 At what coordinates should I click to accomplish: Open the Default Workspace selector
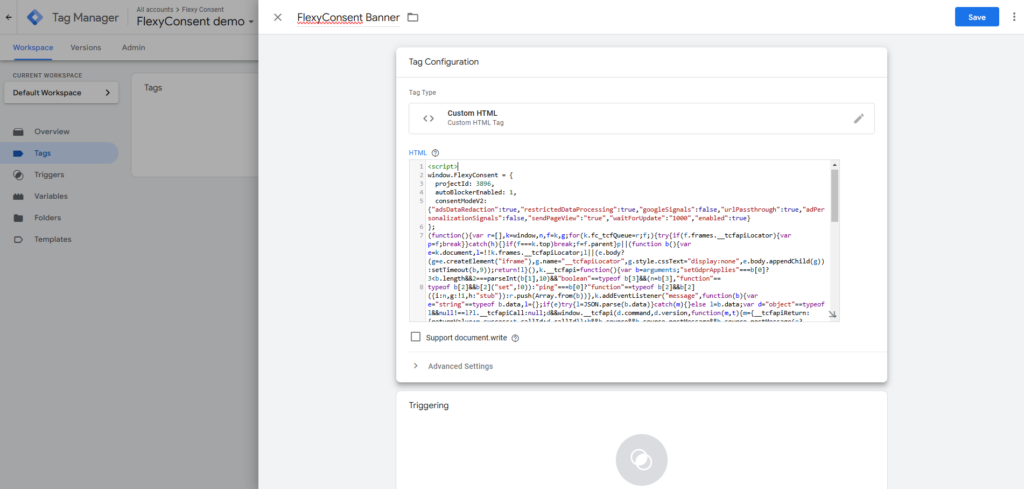click(61, 93)
